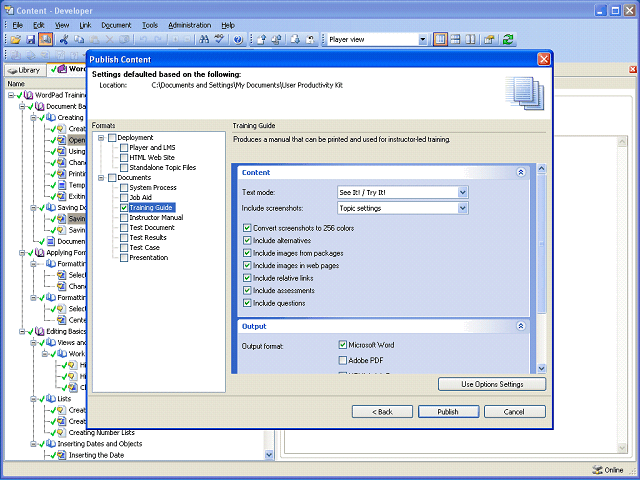Uncheck the Microsoft Word output format
The height and width of the screenshot is (480, 640).
pos(342,345)
